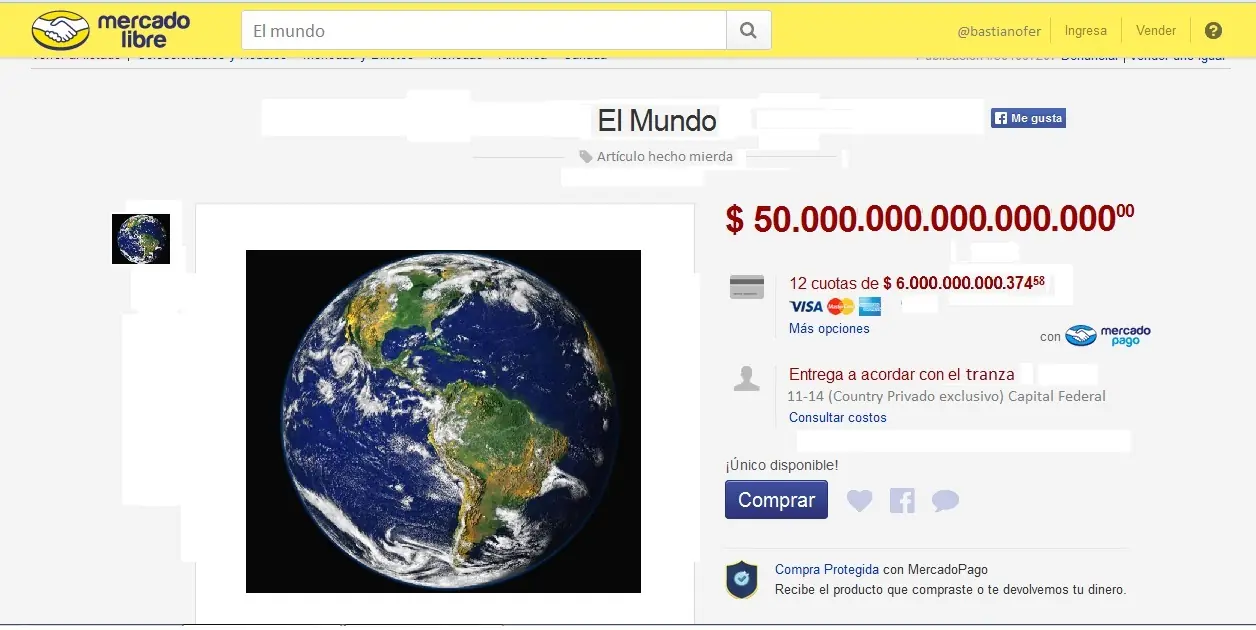Click Entrega a acordar con el tranza

click(902, 375)
